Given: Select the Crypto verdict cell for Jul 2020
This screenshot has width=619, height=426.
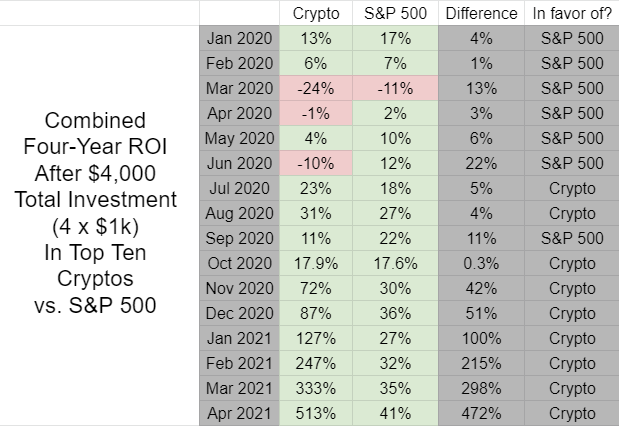Looking at the screenshot, I should click(x=572, y=188).
